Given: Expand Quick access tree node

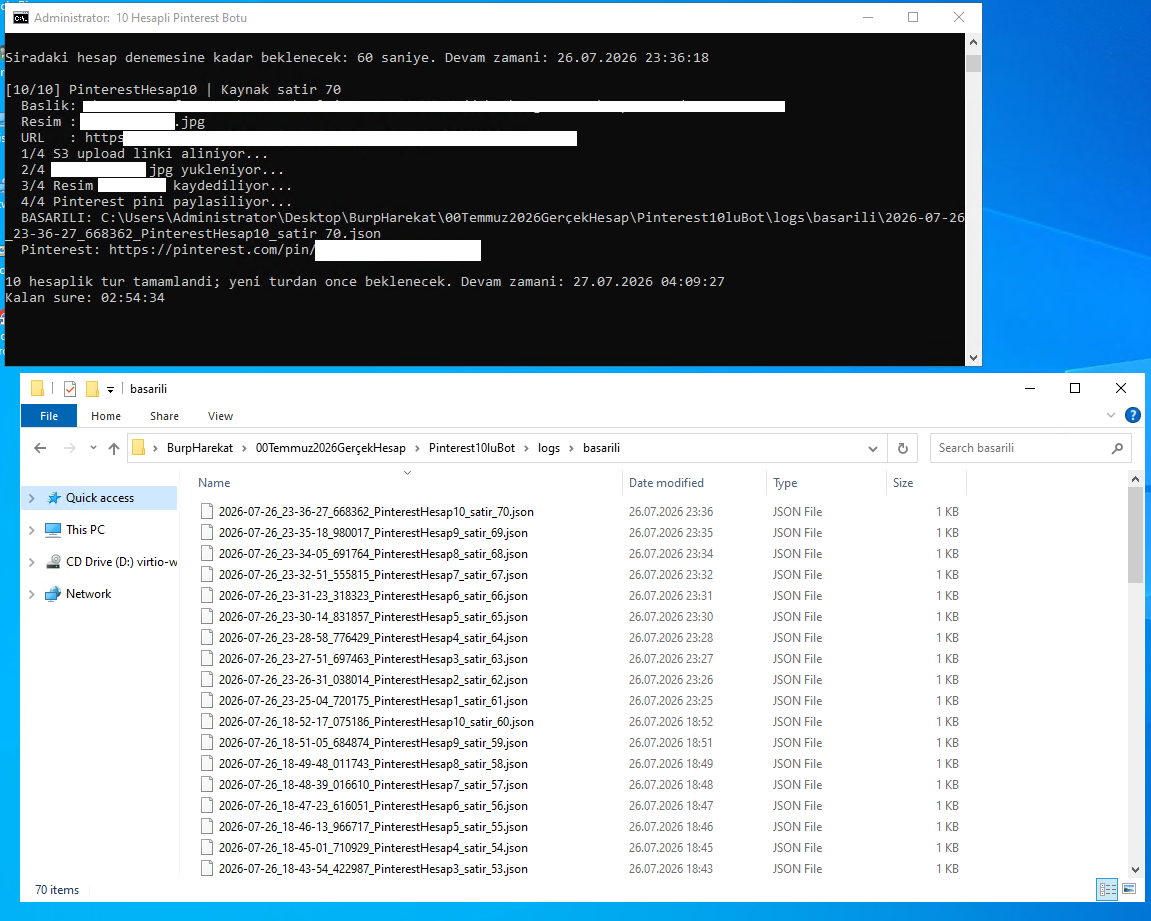Looking at the screenshot, I should pos(32,498).
